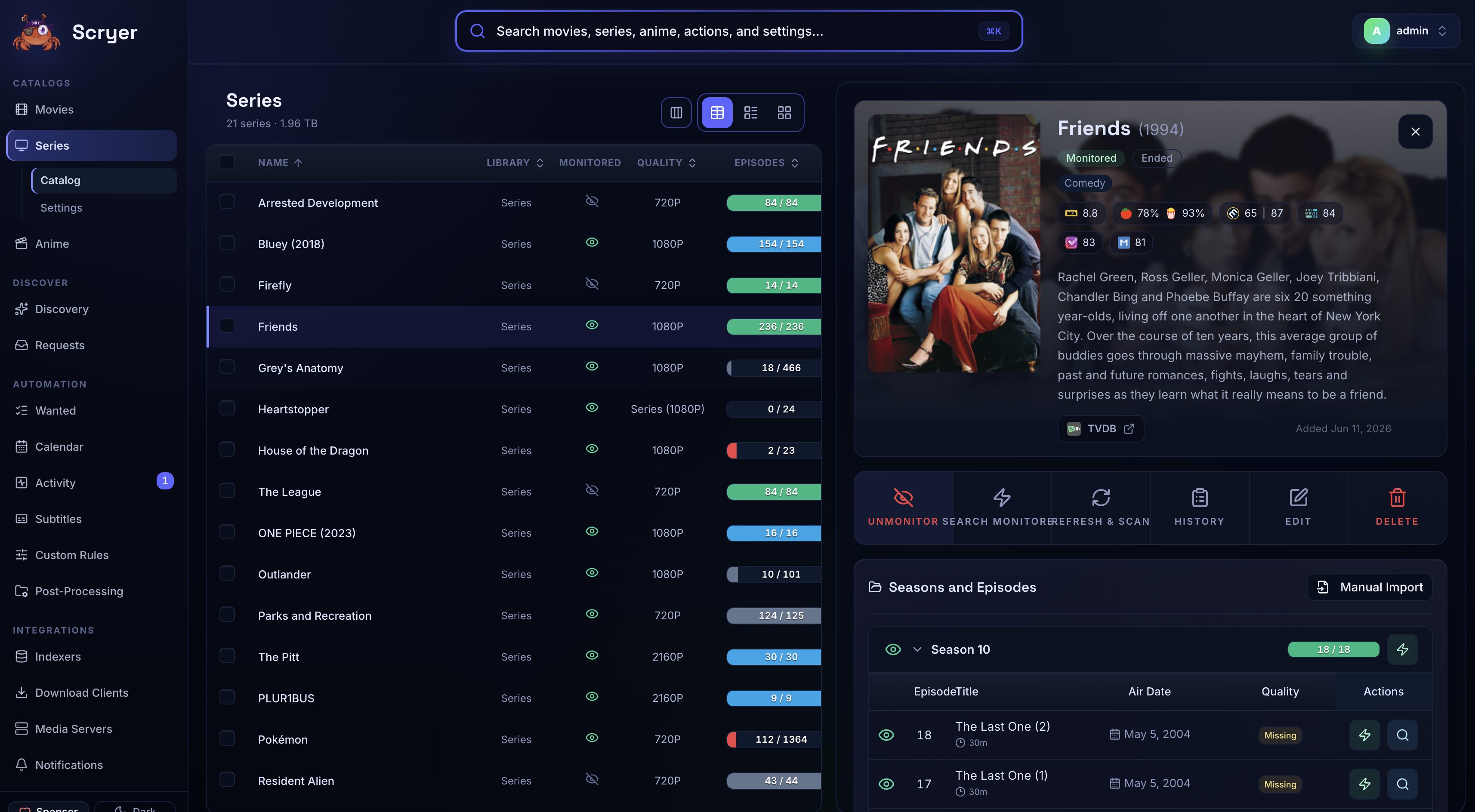Screen dimensions: 1475x812
Task: Select the table view icon
Action: pyautogui.click(x=717, y=113)
